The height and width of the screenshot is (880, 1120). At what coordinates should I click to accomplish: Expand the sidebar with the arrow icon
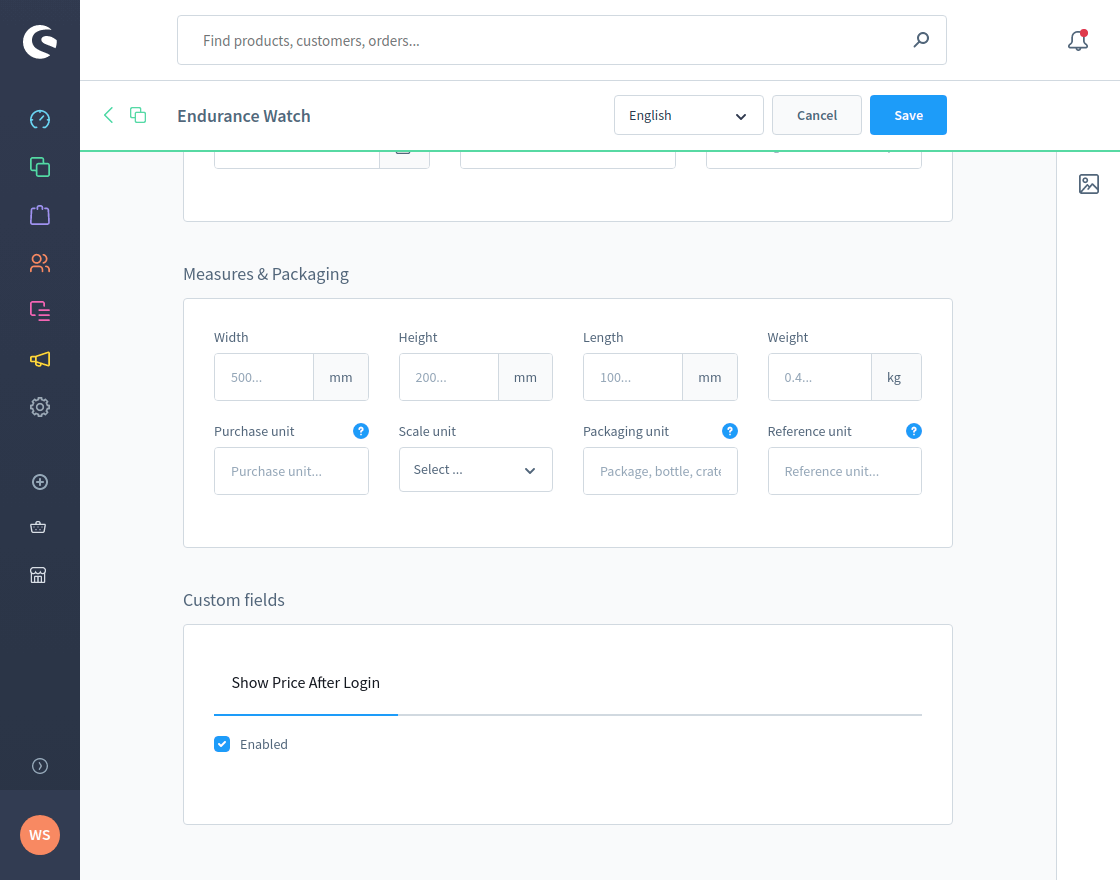[40, 766]
